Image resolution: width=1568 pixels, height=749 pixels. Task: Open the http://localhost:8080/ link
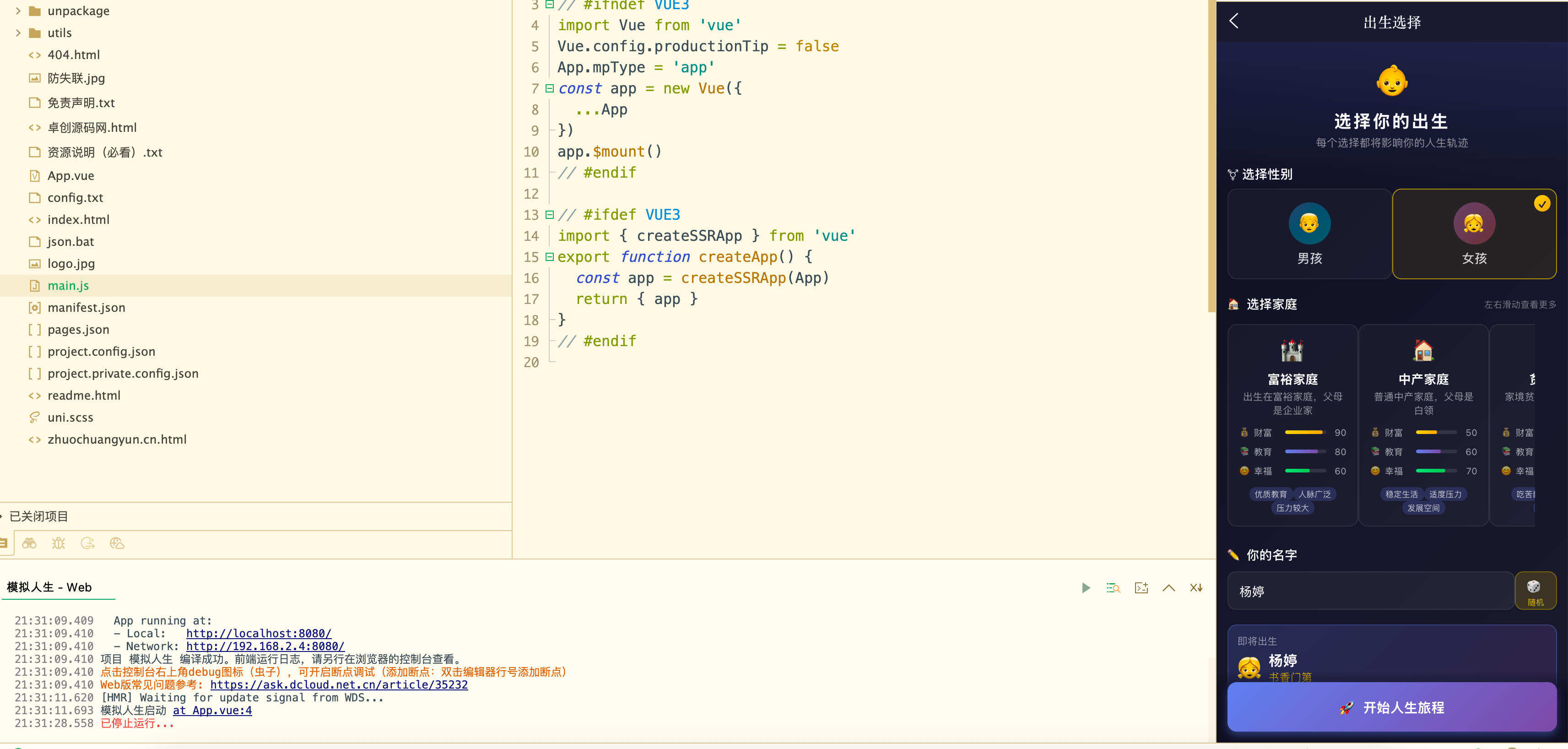[259, 633]
